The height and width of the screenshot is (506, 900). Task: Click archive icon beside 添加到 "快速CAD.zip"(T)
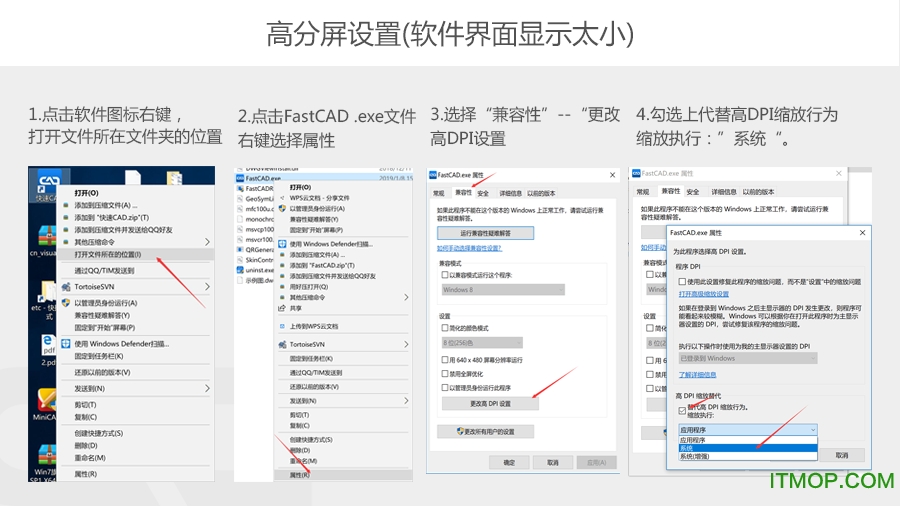(x=66, y=217)
